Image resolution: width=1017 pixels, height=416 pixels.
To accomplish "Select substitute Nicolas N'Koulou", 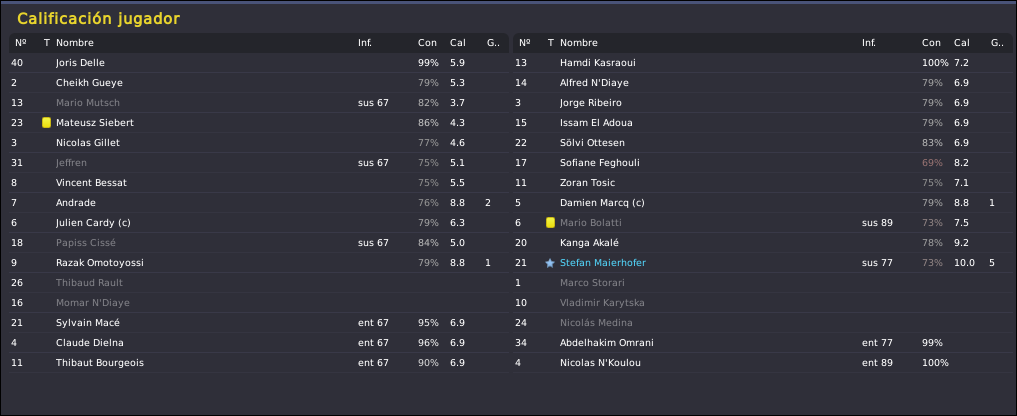I will point(763,363).
